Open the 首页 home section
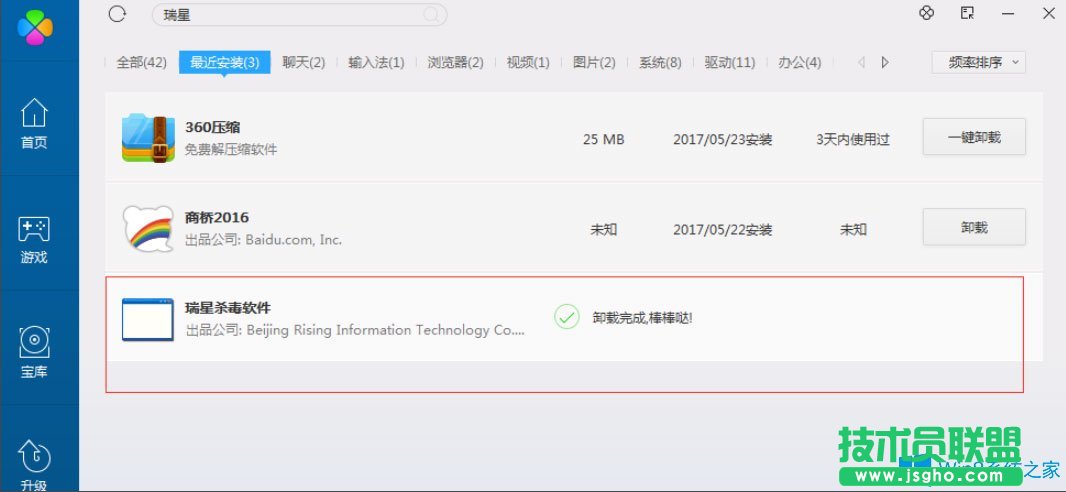 tap(34, 124)
